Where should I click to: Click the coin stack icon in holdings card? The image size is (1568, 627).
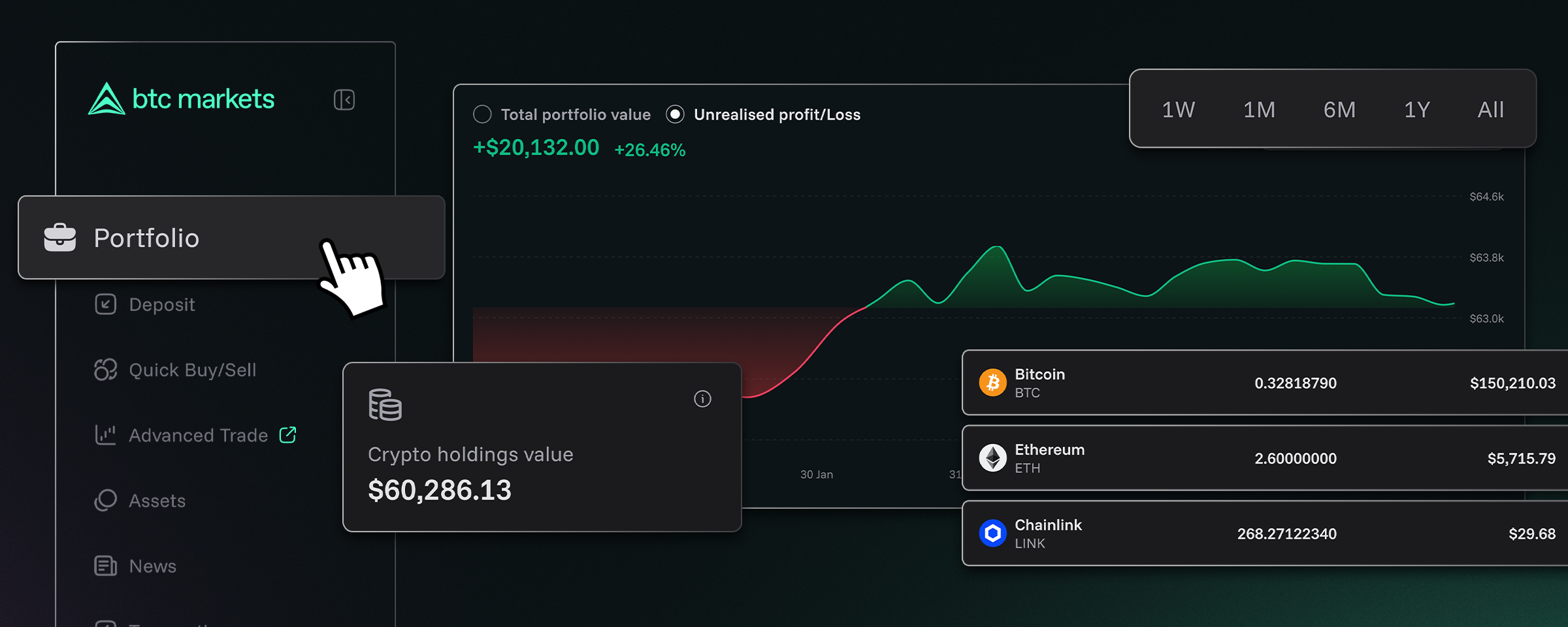click(x=385, y=405)
